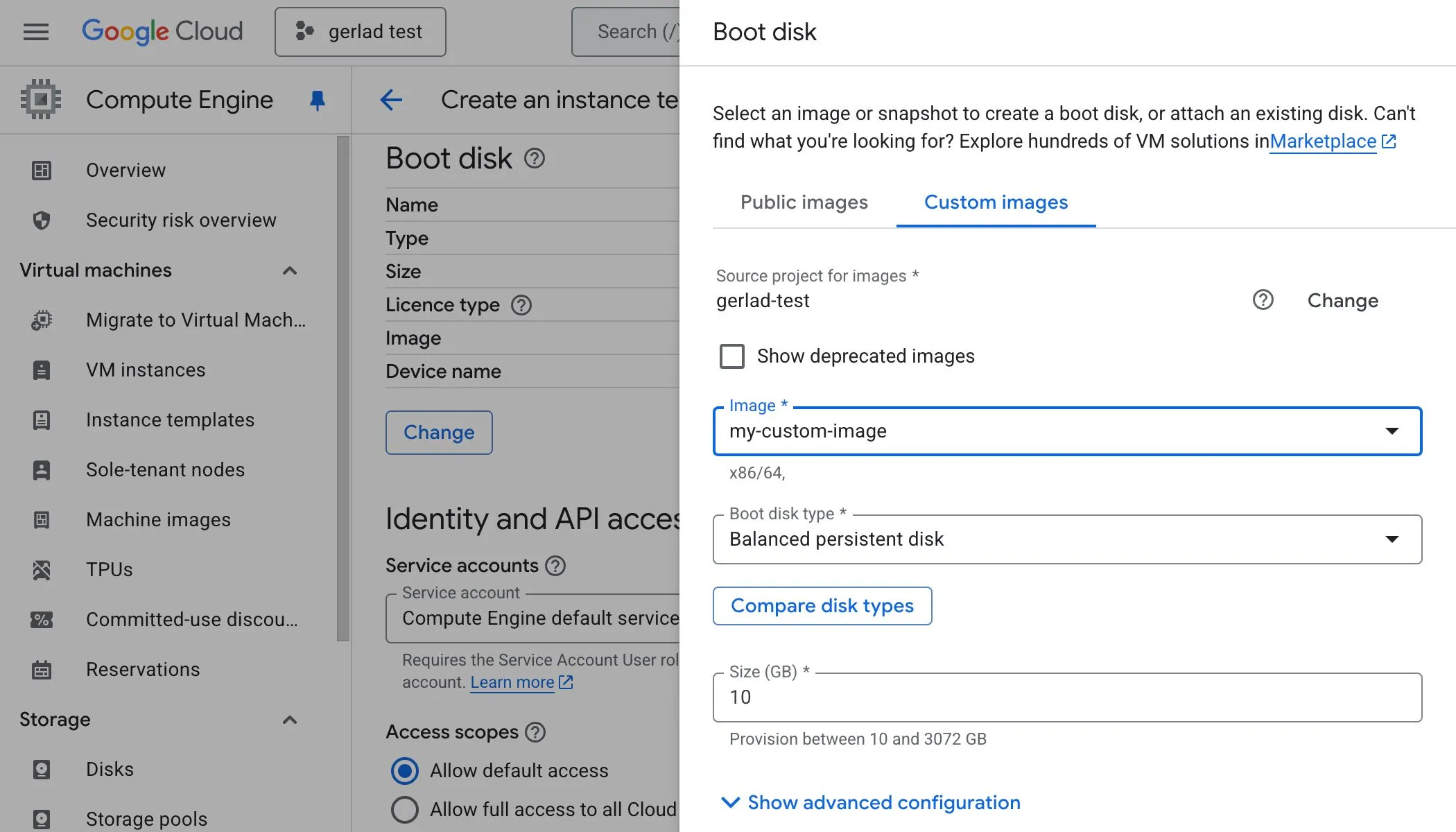Screen dimensions: 1456x832
Task: Open Reservations in sidebar
Action: pos(143,670)
